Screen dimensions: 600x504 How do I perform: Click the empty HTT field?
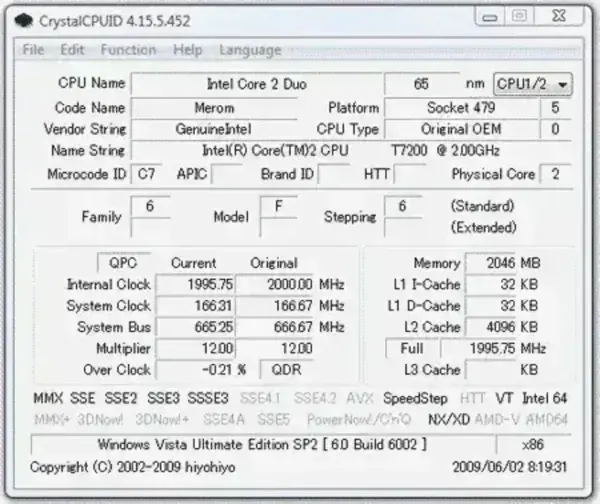[x=409, y=175]
